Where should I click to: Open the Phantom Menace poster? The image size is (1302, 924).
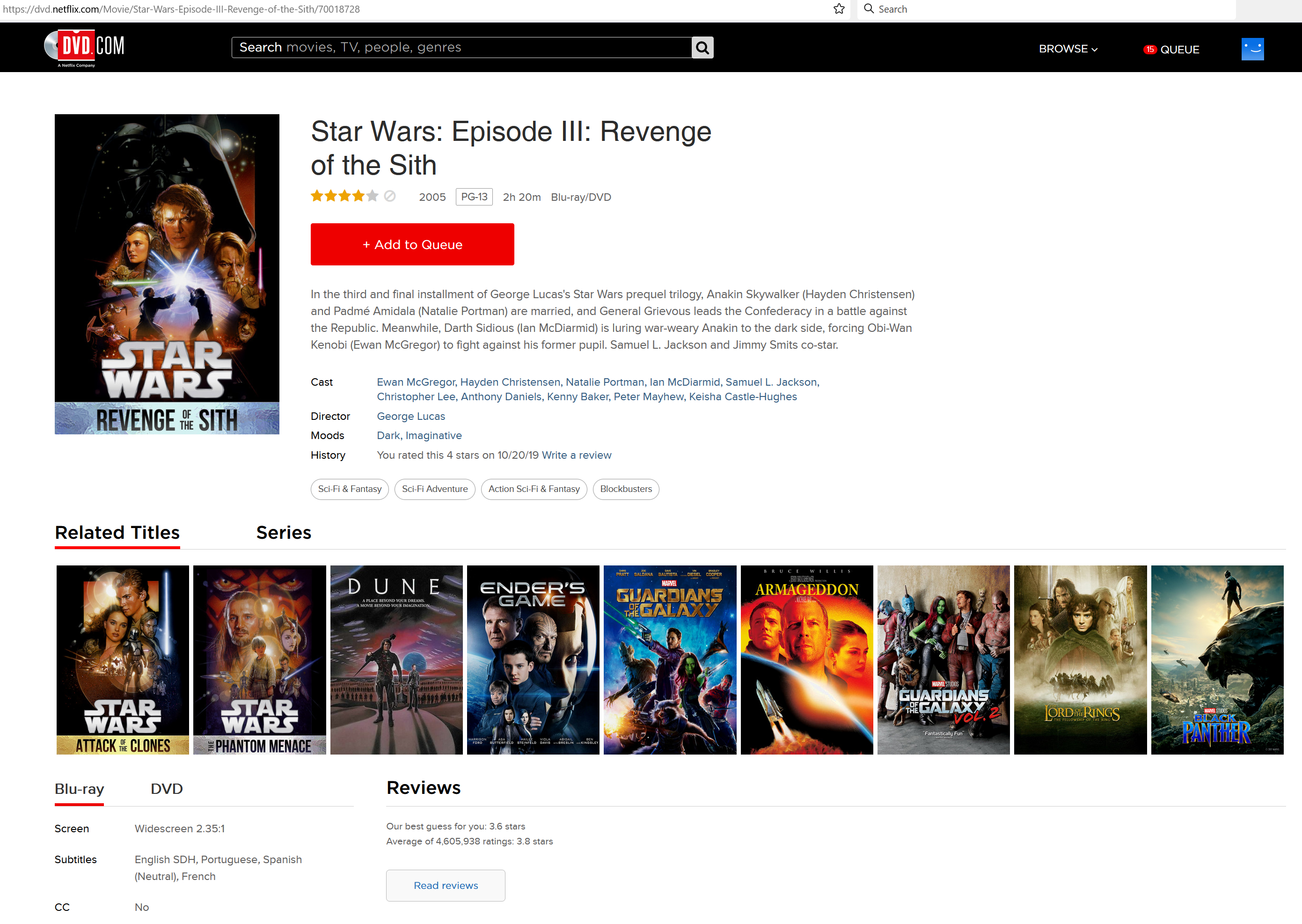pos(259,660)
